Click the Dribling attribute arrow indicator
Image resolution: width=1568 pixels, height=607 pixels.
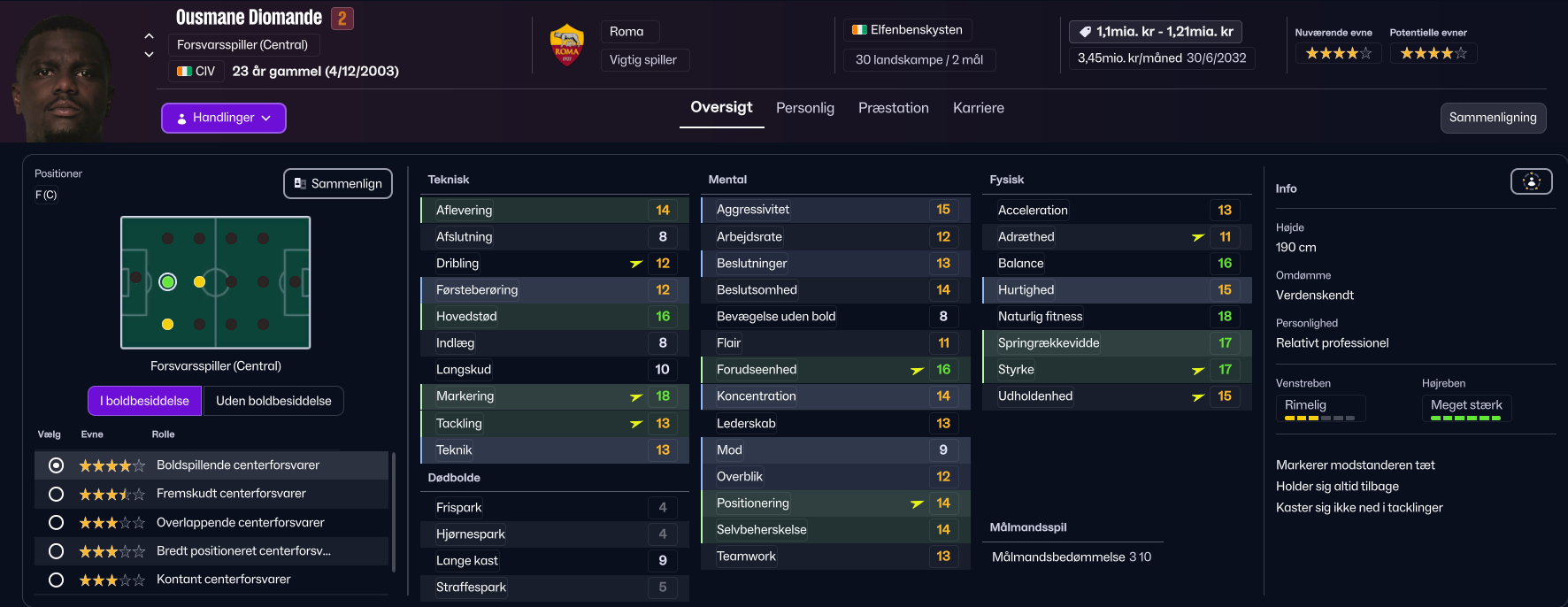point(636,264)
